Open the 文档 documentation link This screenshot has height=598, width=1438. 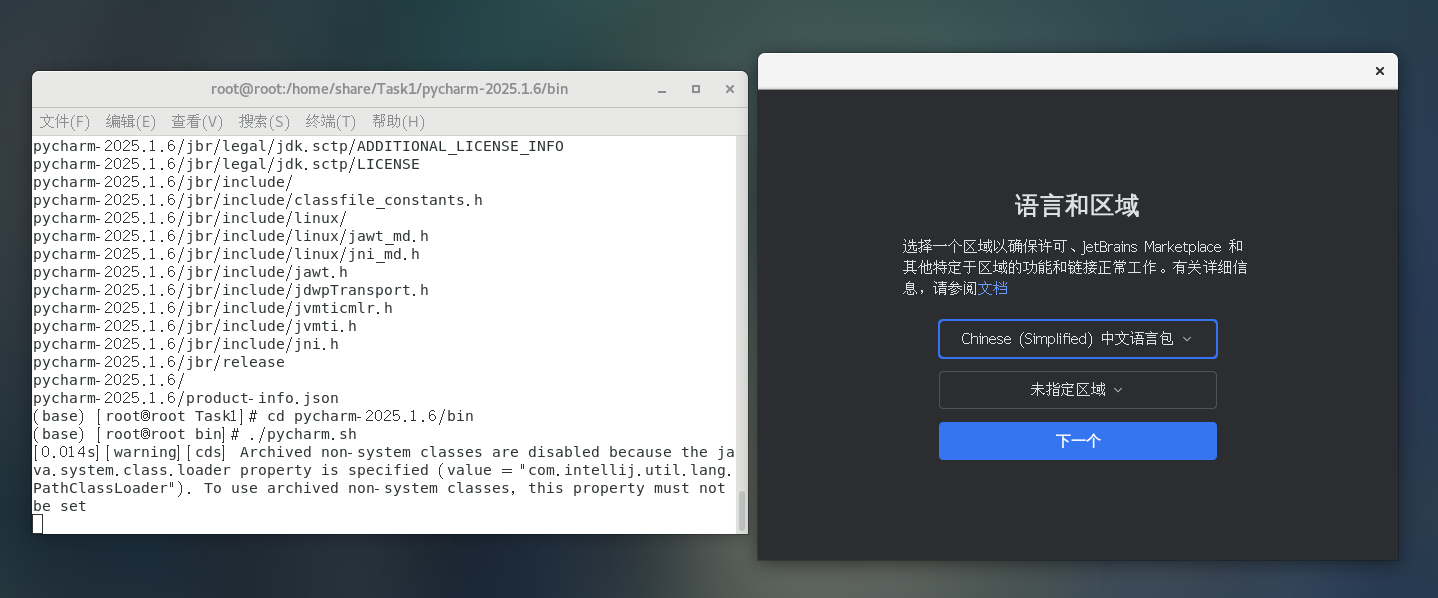tap(993, 288)
